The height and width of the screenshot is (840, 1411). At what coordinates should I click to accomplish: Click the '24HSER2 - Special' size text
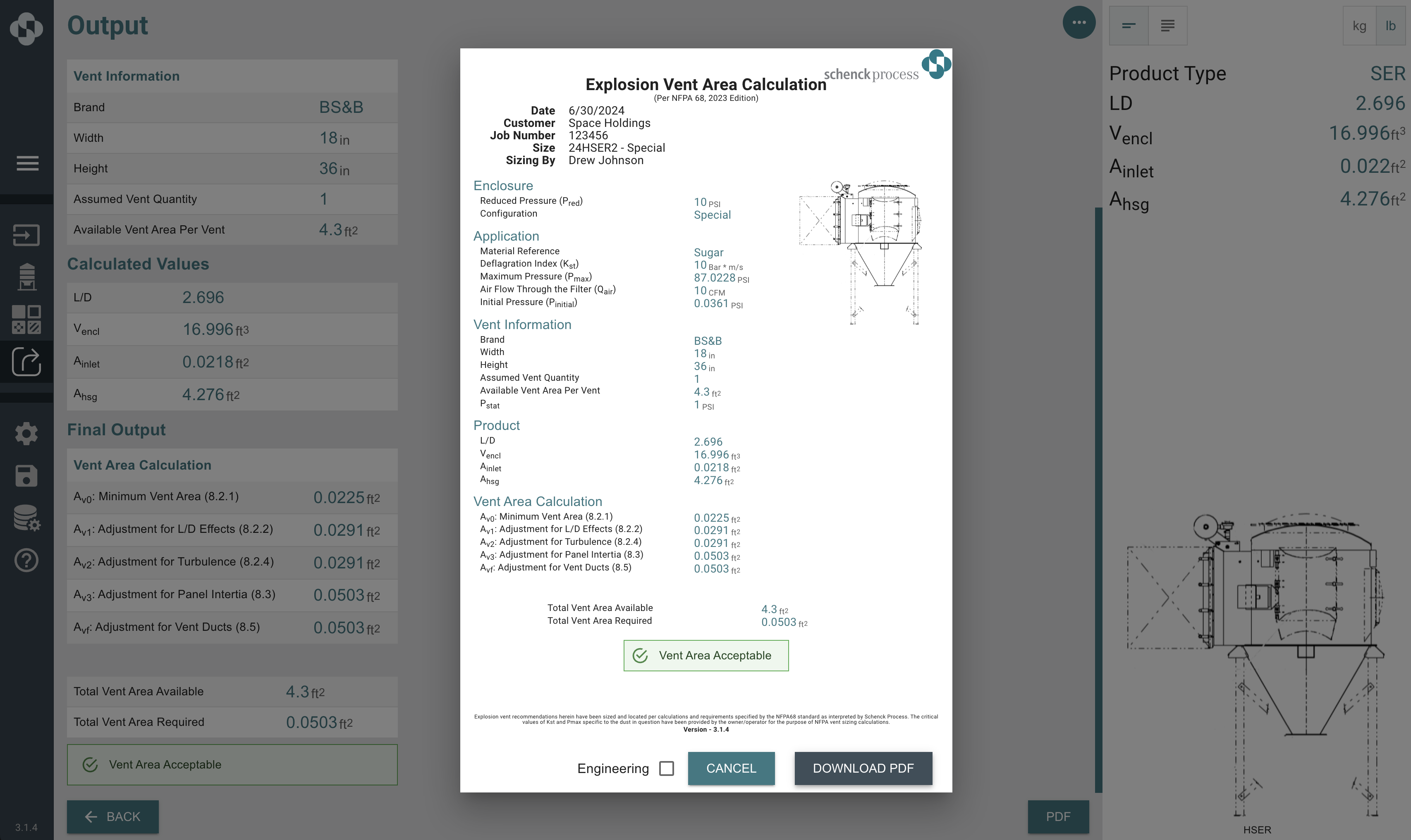coord(617,148)
